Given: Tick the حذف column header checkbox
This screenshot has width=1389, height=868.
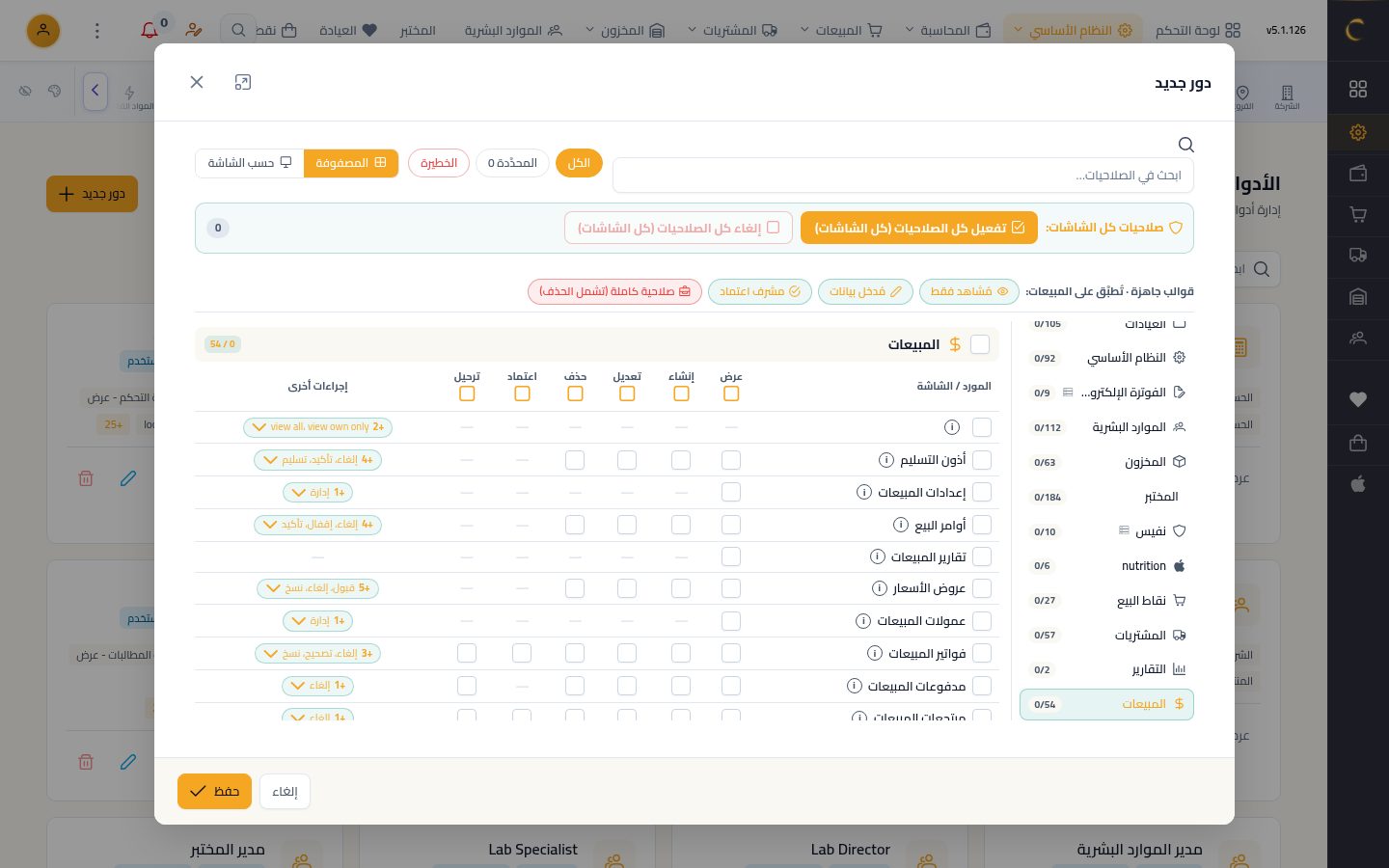Looking at the screenshot, I should 575,393.
